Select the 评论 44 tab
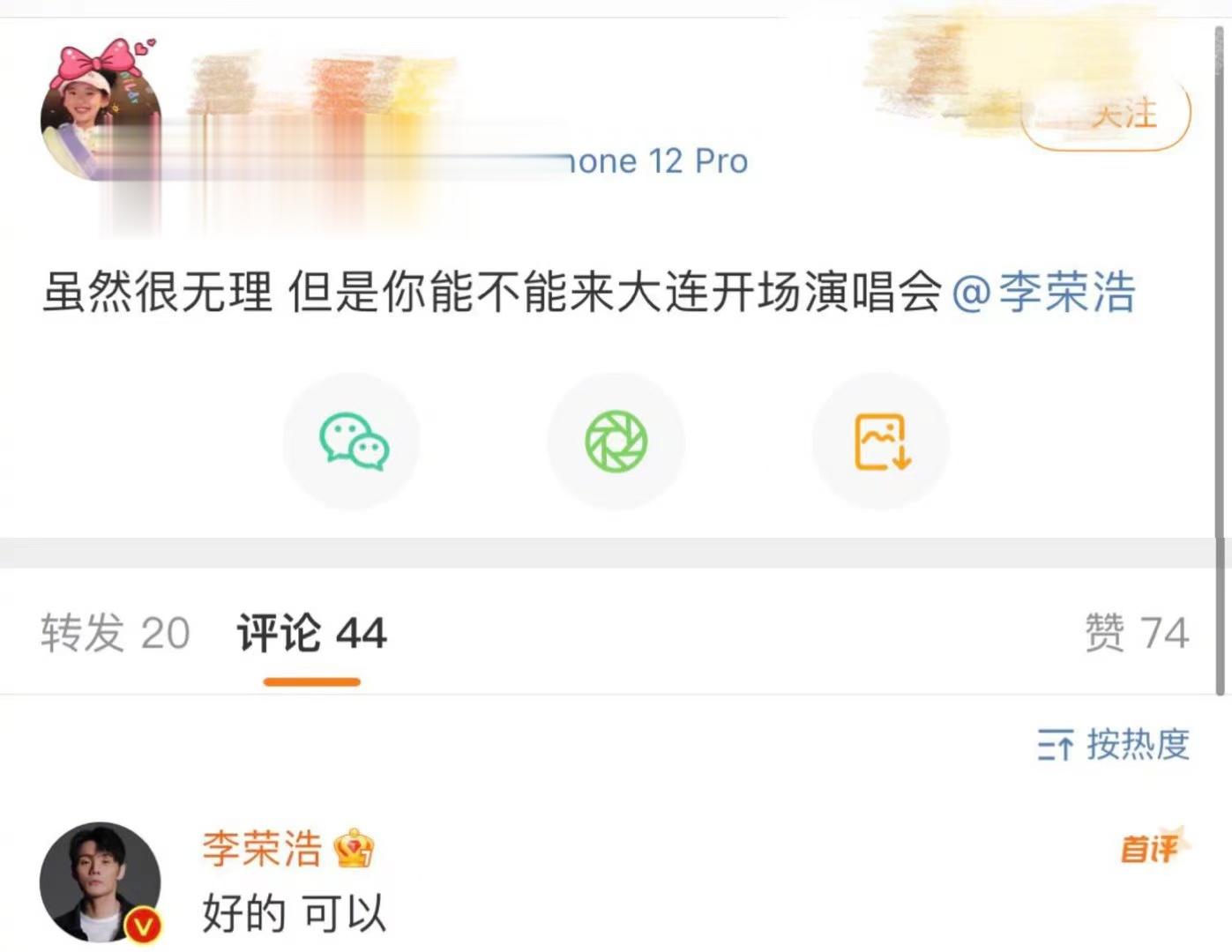 pyautogui.click(x=311, y=633)
